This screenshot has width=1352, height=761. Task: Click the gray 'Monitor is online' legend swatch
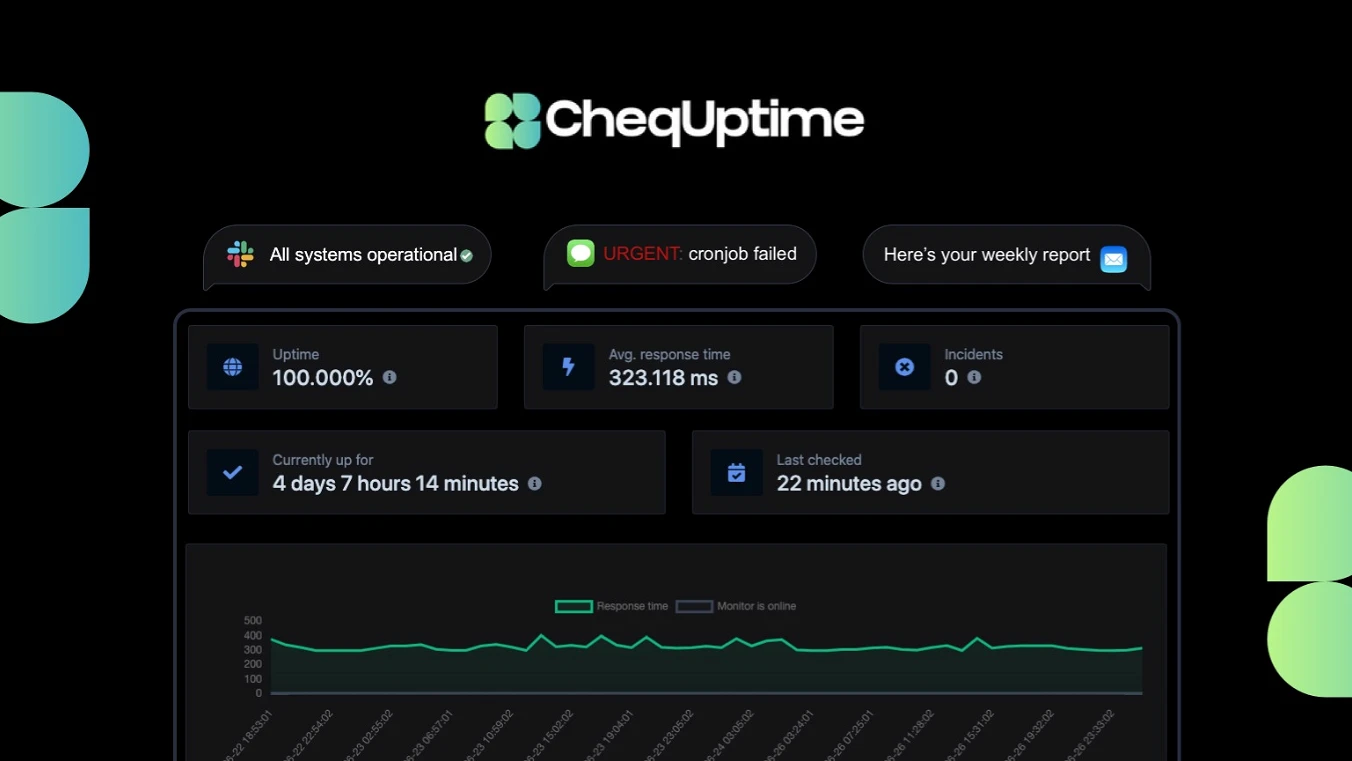[694, 606]
